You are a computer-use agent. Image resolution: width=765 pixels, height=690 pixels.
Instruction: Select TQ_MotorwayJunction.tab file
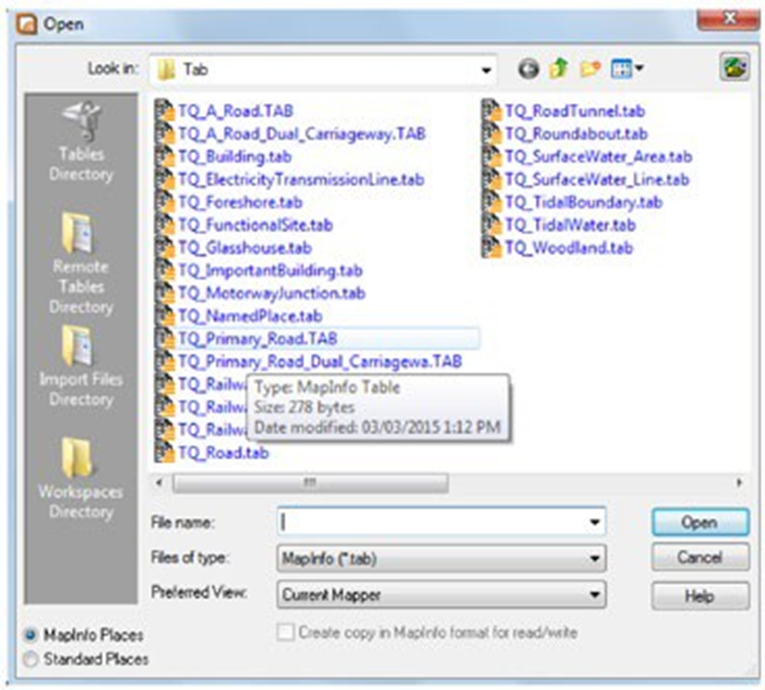271,293
